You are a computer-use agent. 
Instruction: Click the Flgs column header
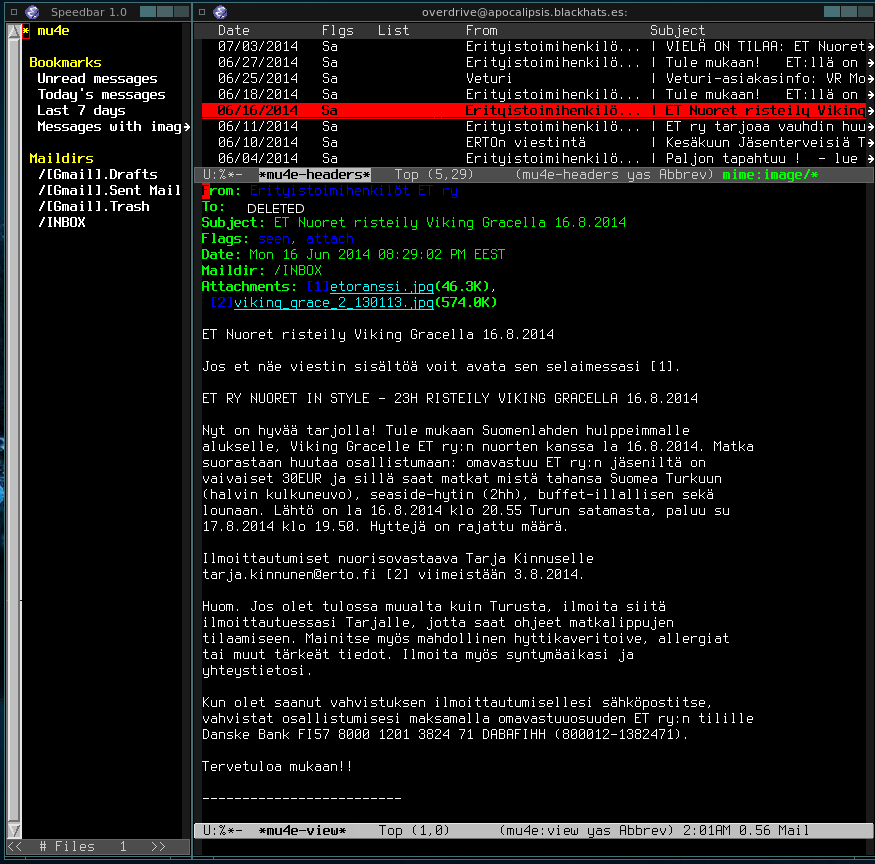point(338,31)
